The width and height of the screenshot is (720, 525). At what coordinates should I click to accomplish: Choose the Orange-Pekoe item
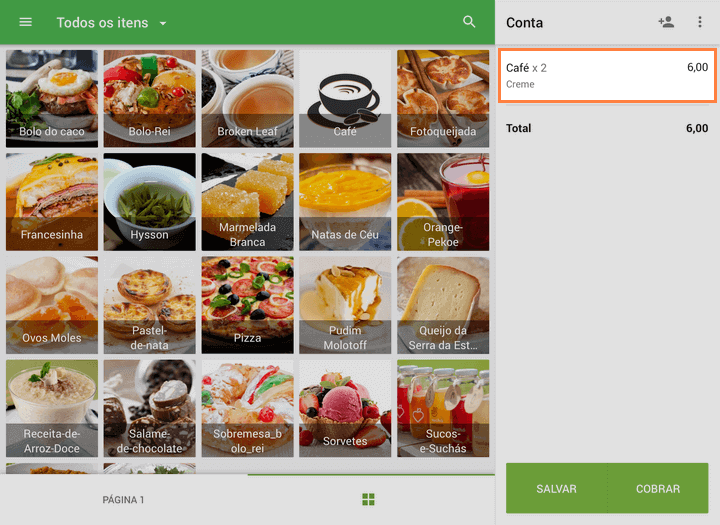[443, 201]
